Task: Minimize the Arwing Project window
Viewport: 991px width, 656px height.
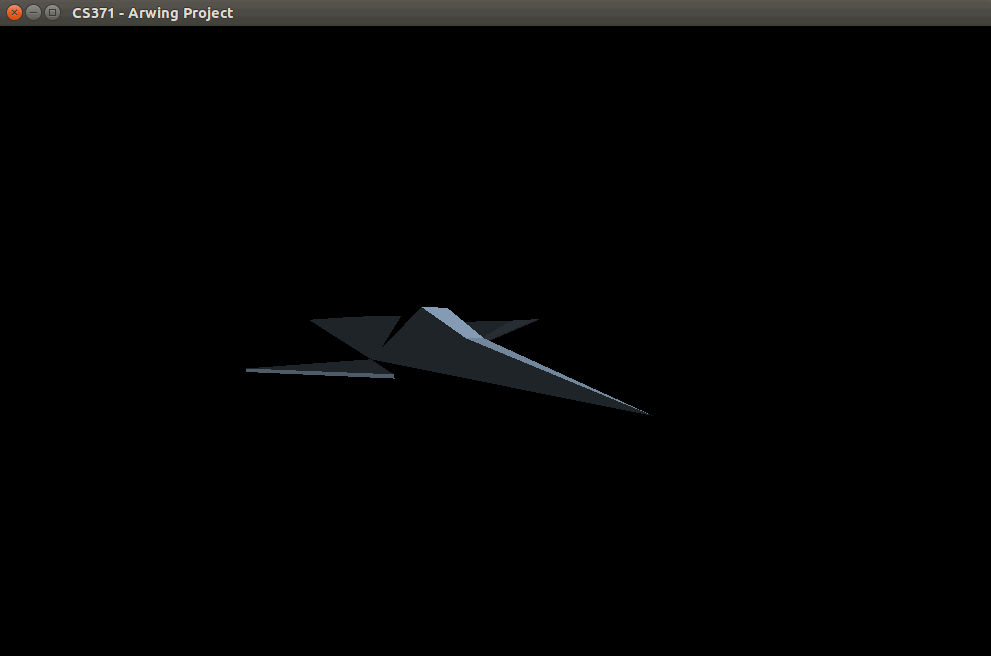Action: tap(33, 12)
